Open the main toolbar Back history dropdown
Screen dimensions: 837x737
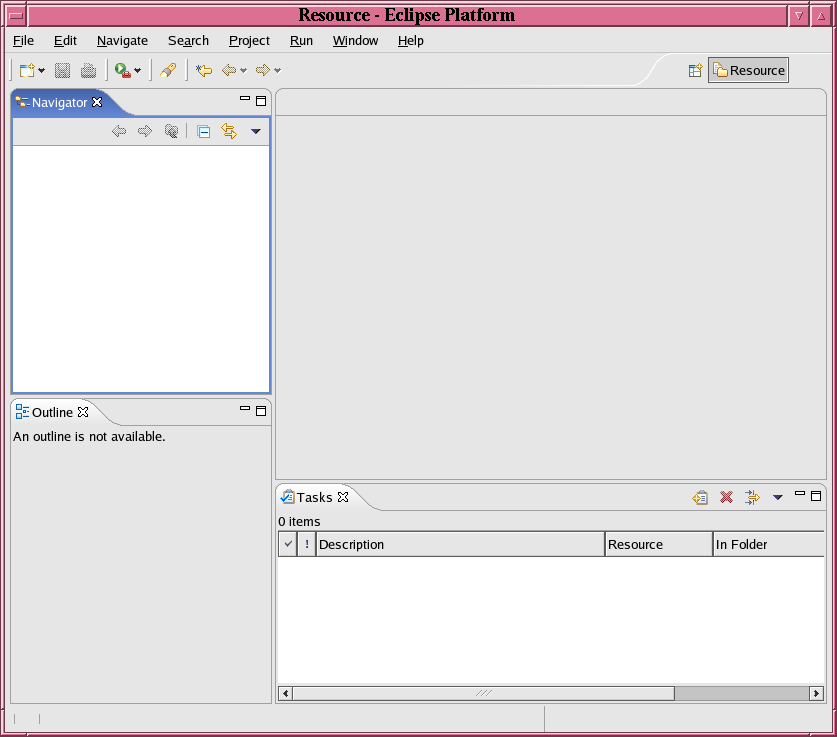coord(243,70)
